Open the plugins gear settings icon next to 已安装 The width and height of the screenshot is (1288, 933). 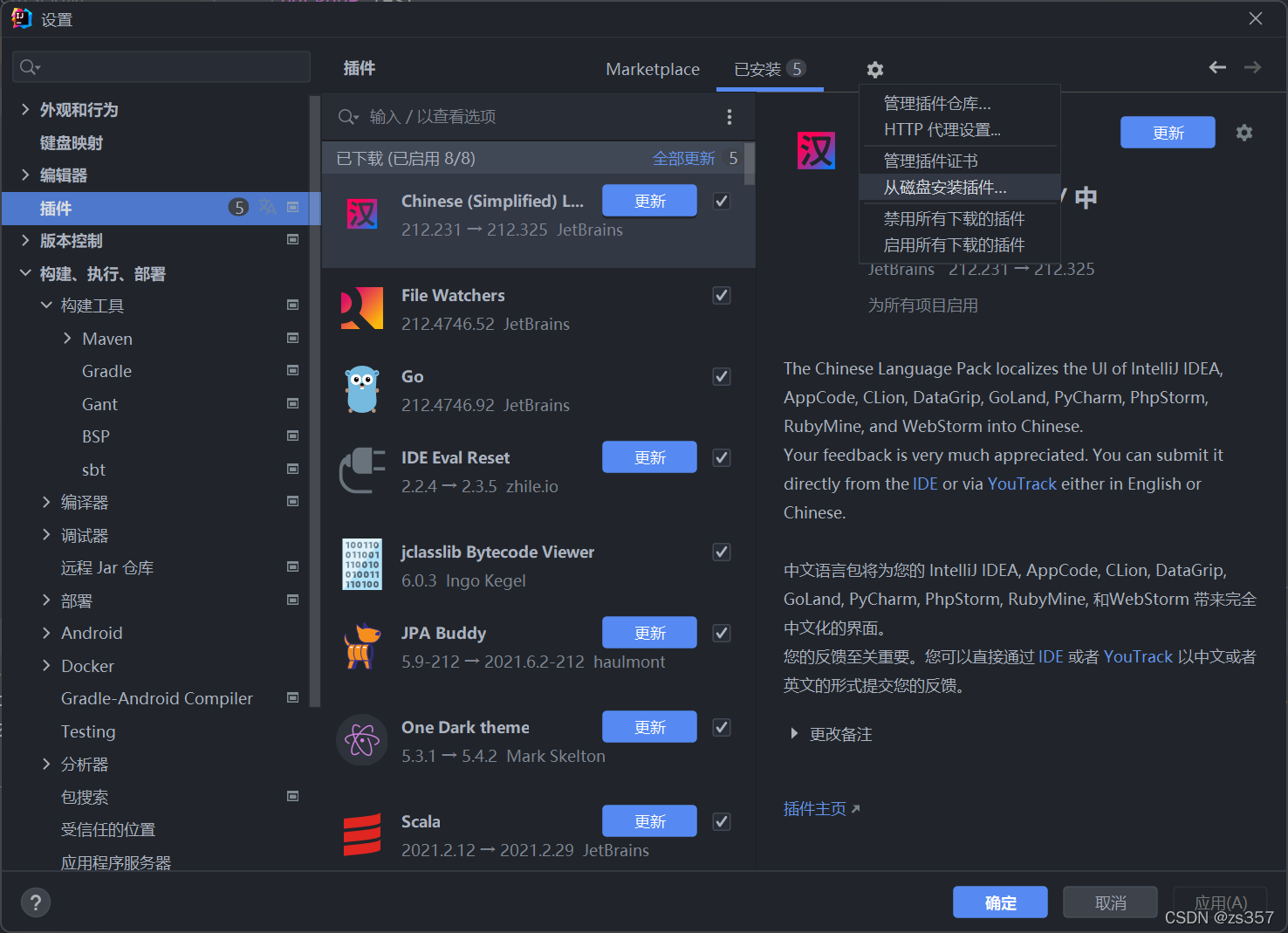pos(875,70)
